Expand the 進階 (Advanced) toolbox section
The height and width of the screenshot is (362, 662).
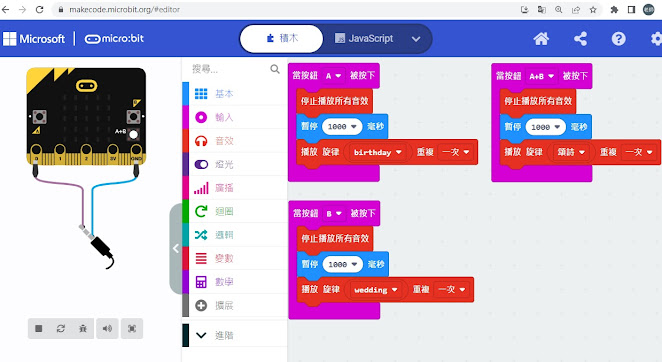(235, 335)
